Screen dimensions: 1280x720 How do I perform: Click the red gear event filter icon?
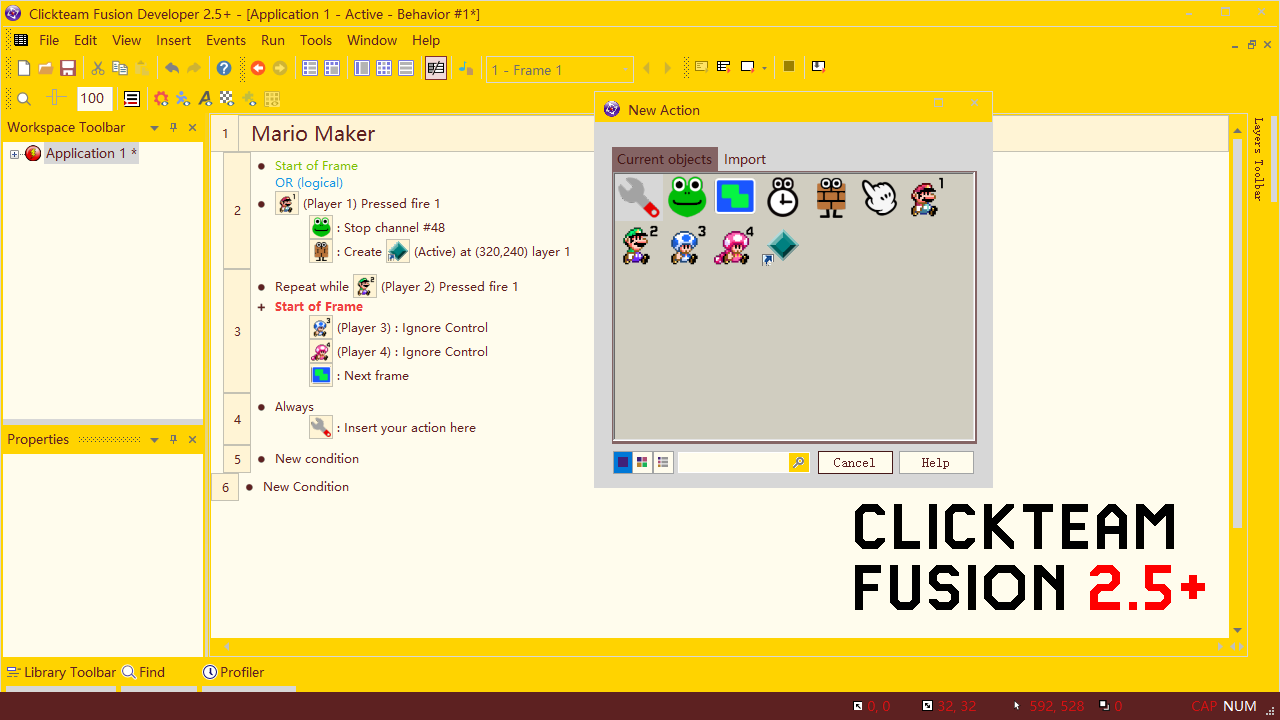coord(161,99)
